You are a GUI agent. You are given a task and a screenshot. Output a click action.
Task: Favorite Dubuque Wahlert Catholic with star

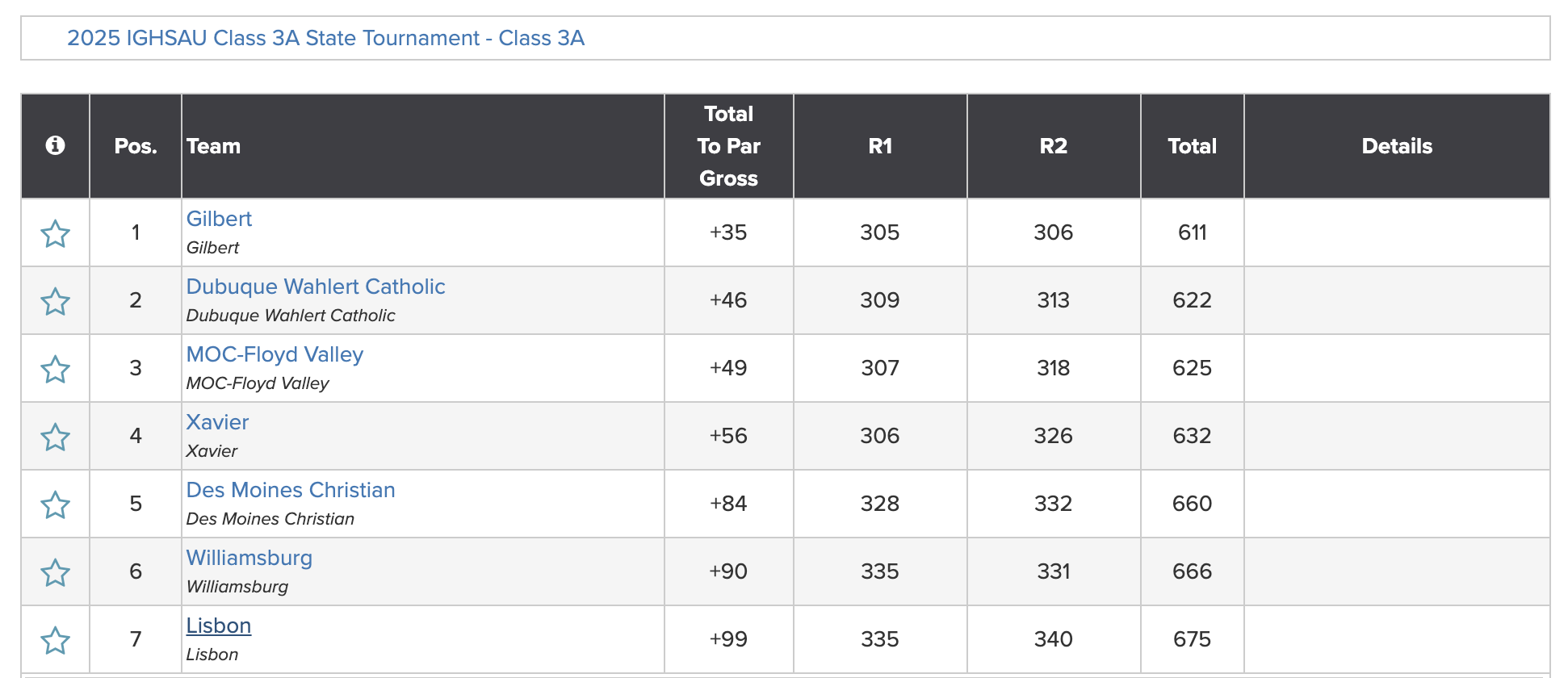[55, 302]
